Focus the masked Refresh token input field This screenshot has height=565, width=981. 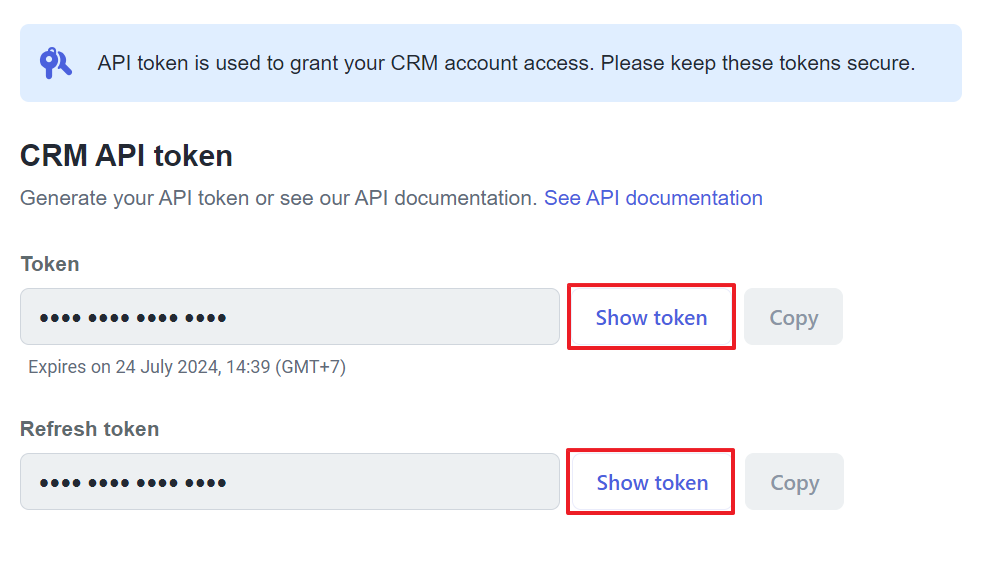point(290,482)
